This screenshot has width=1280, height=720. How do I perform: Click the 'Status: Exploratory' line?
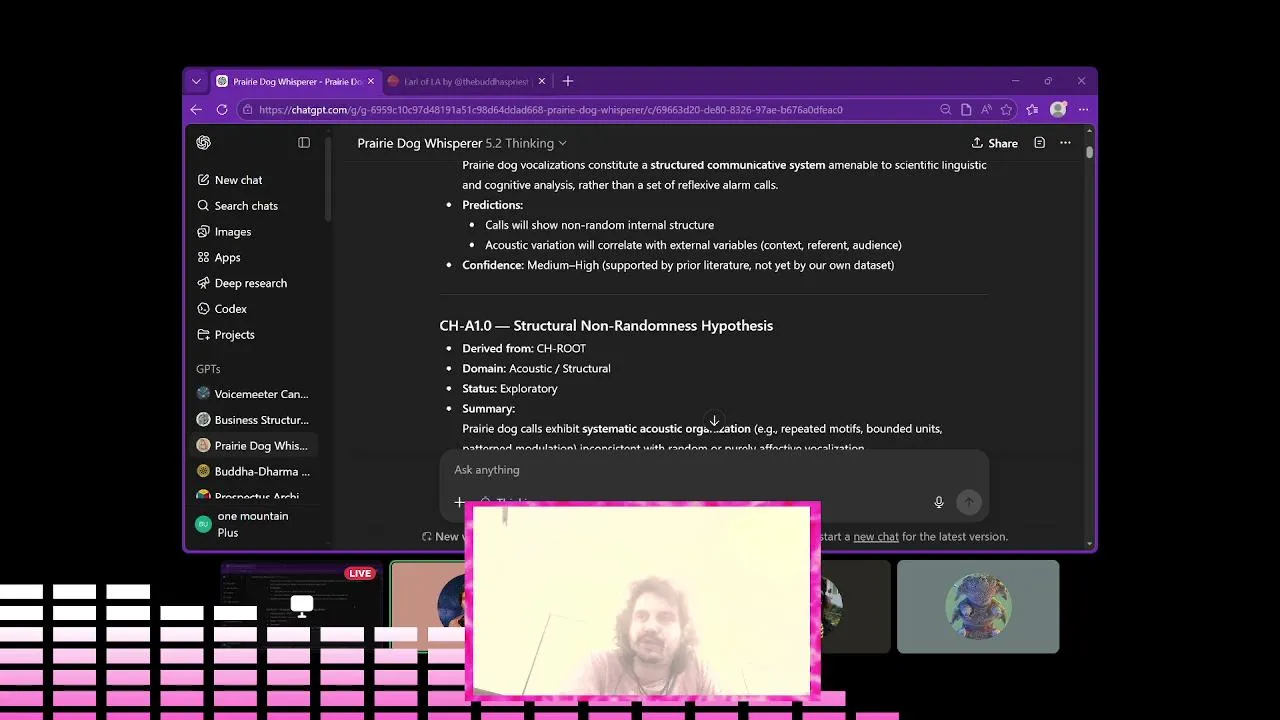tap(510, 388)
